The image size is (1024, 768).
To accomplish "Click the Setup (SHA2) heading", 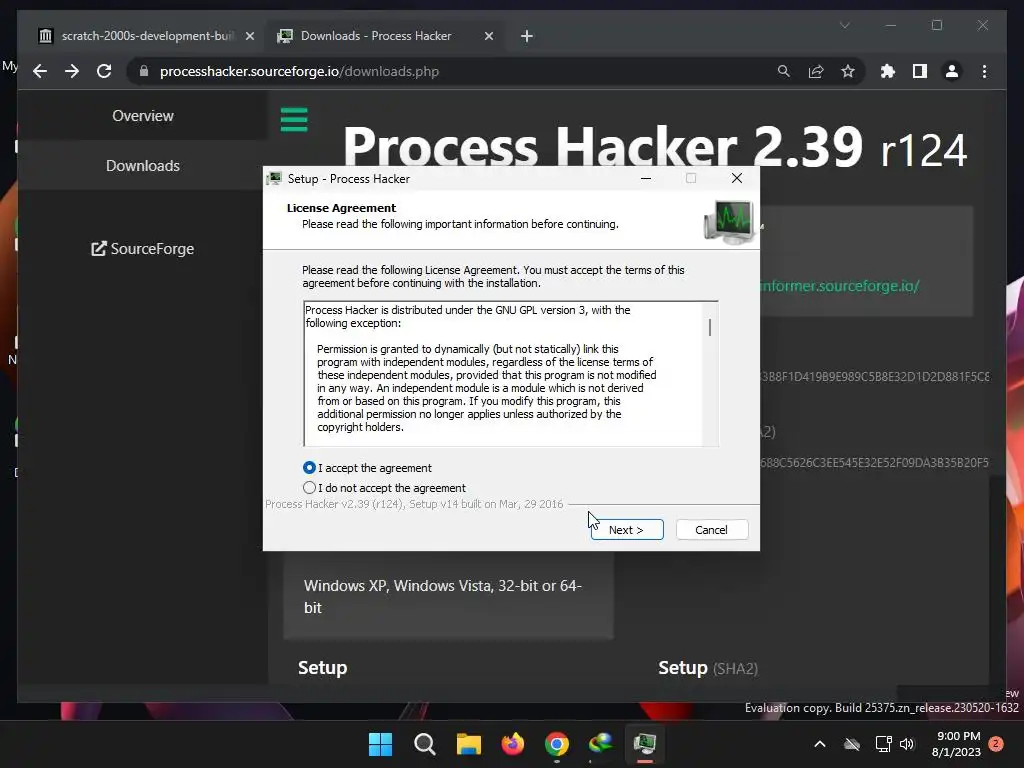I will point(708,667).
